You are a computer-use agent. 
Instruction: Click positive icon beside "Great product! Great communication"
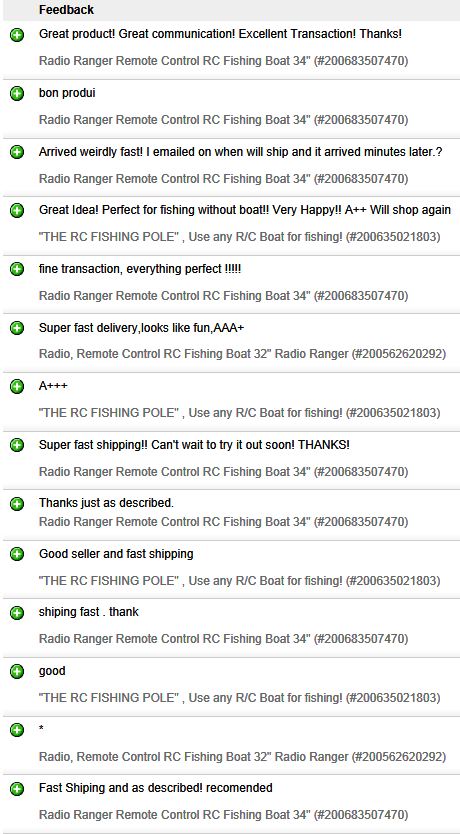[17, 35]
